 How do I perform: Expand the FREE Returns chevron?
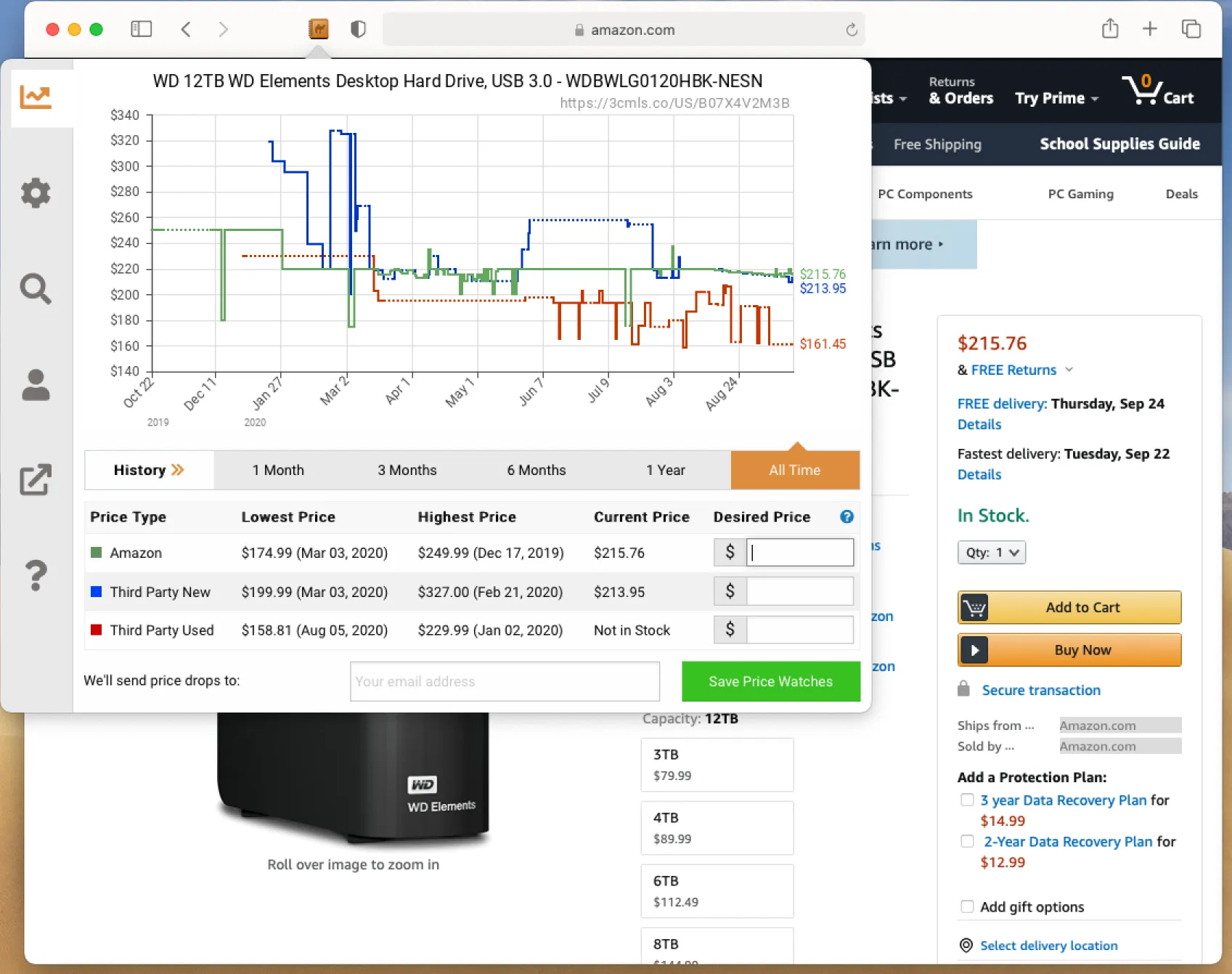[1069, 370]
